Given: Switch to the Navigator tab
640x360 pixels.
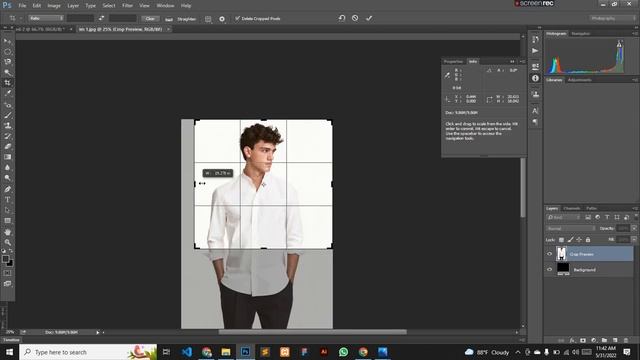Looking at the screenshot, I should pyautogui.click(x=580, y=33).
